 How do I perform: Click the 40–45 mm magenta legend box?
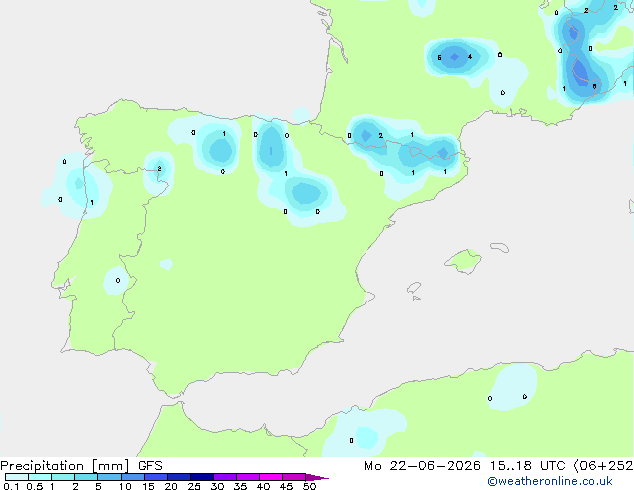click(x=271, y=477)
